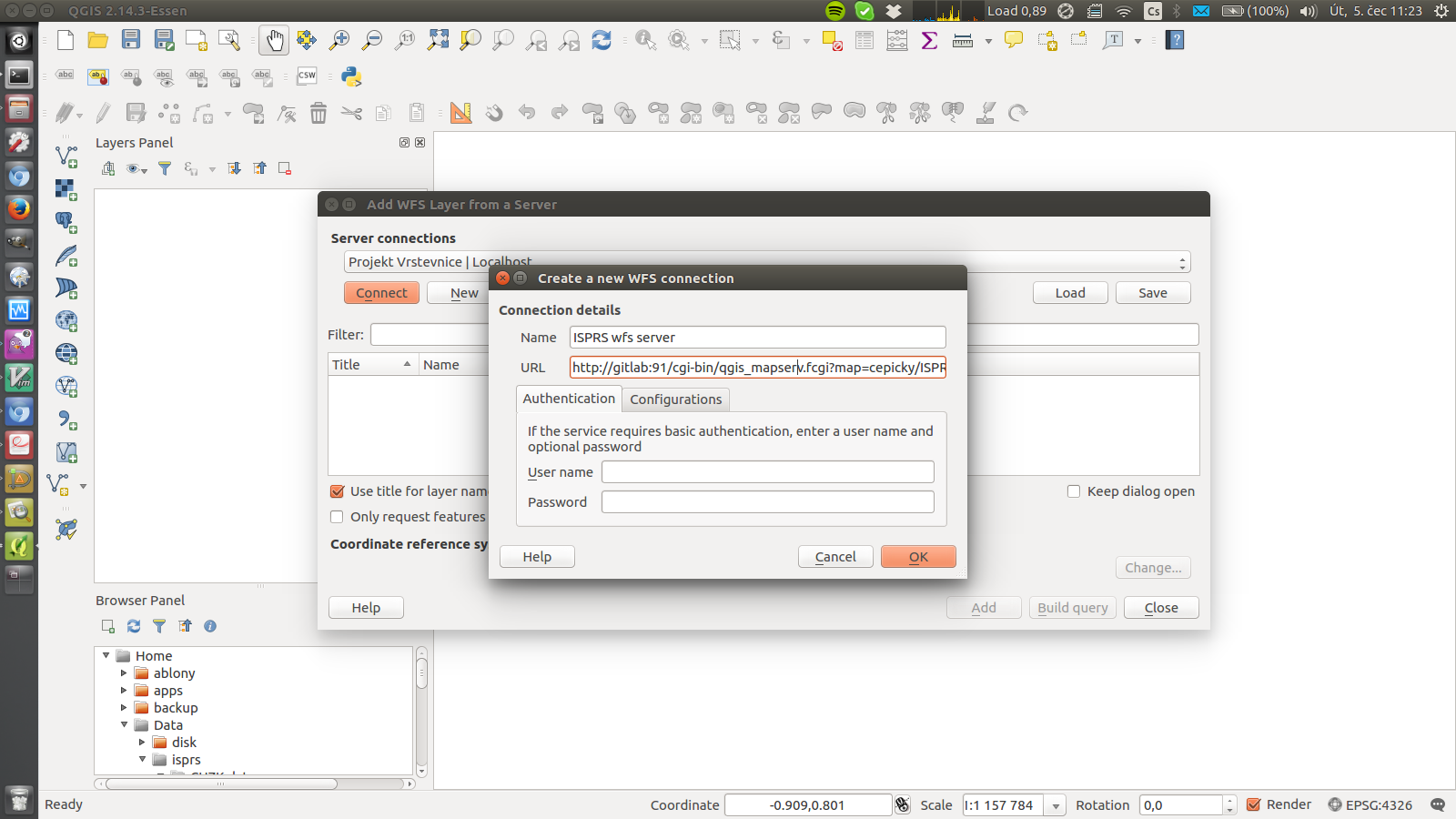Screen dimensions: 1456x819
Task: Open a project with folder icon
Action: (98, 39)
